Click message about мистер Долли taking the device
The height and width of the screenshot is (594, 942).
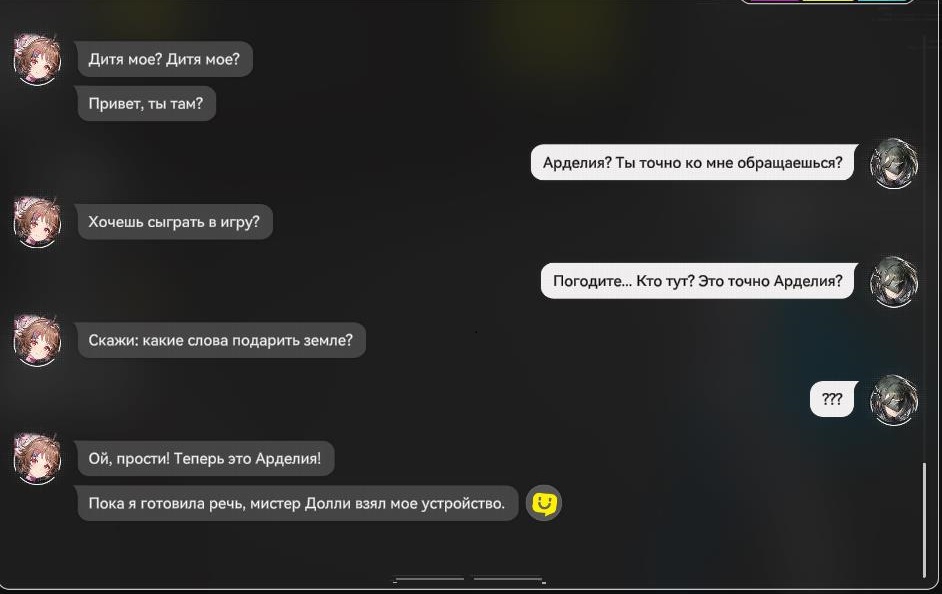(297, 503)
